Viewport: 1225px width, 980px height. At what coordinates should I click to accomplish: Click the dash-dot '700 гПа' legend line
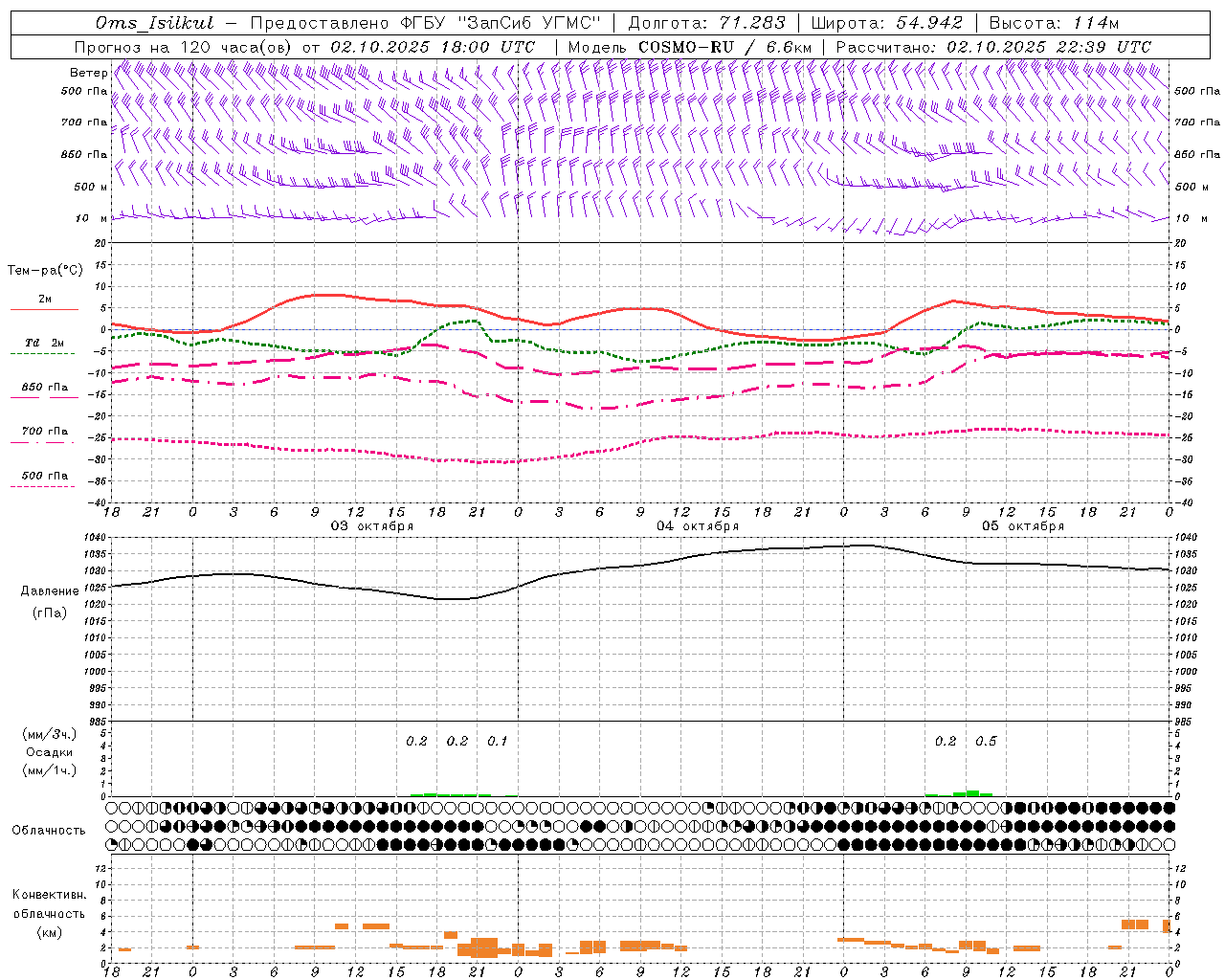click(x=42, y=442)
